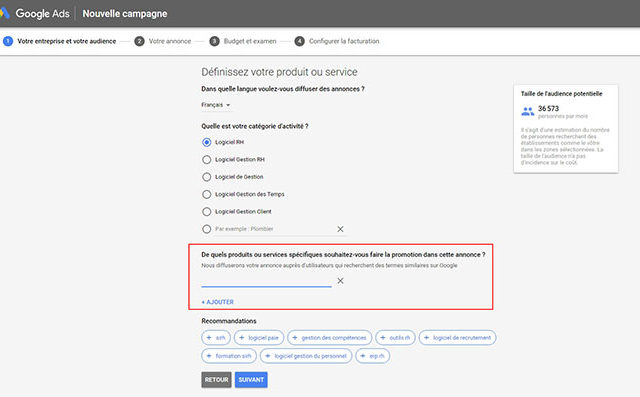Go to step 4 Configurer la facturation
The image size is (640, 397).
pos(337,41)
